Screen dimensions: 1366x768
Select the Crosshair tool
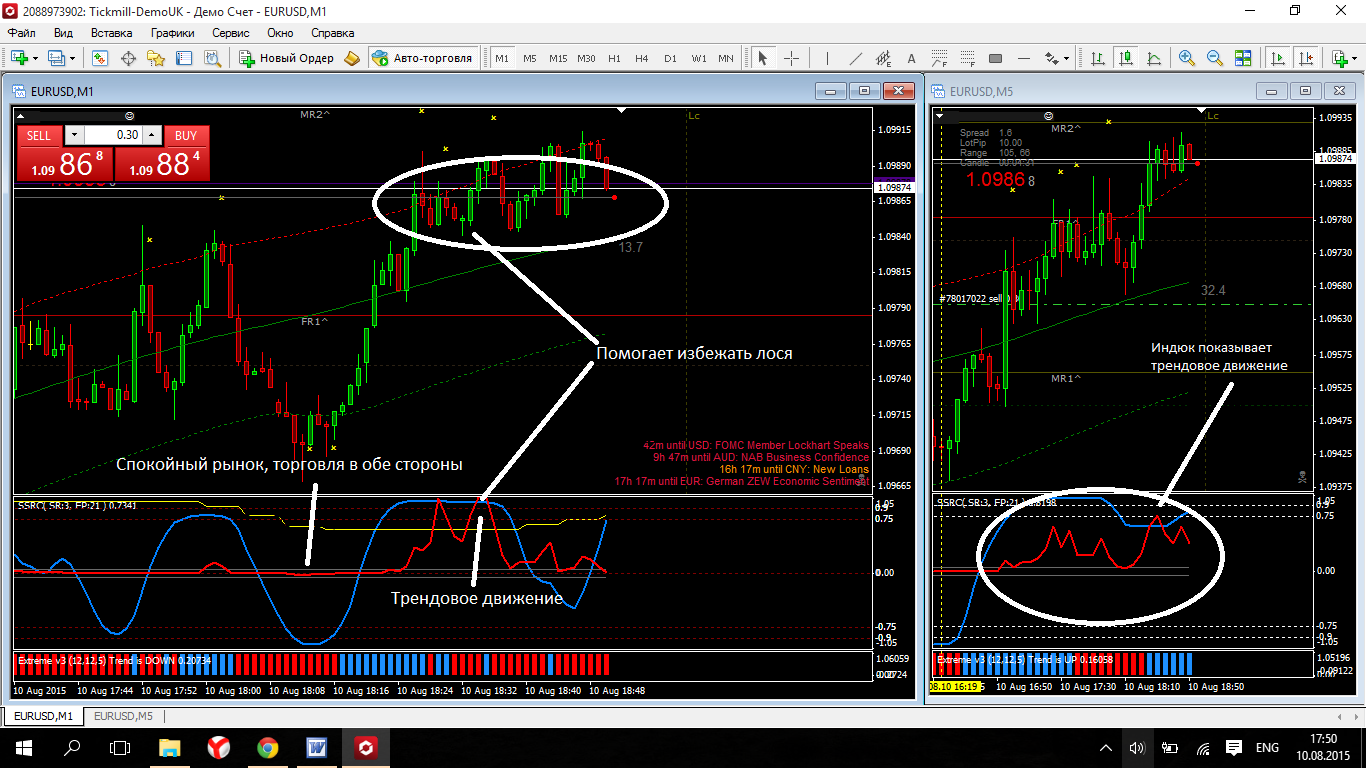791,58
